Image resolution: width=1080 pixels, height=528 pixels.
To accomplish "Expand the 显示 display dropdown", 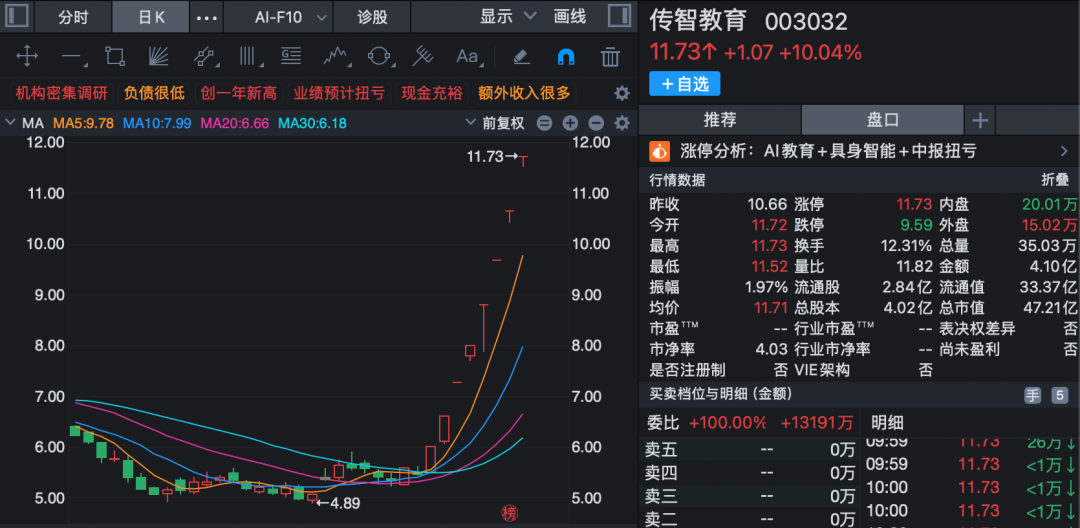I will 508,17.
